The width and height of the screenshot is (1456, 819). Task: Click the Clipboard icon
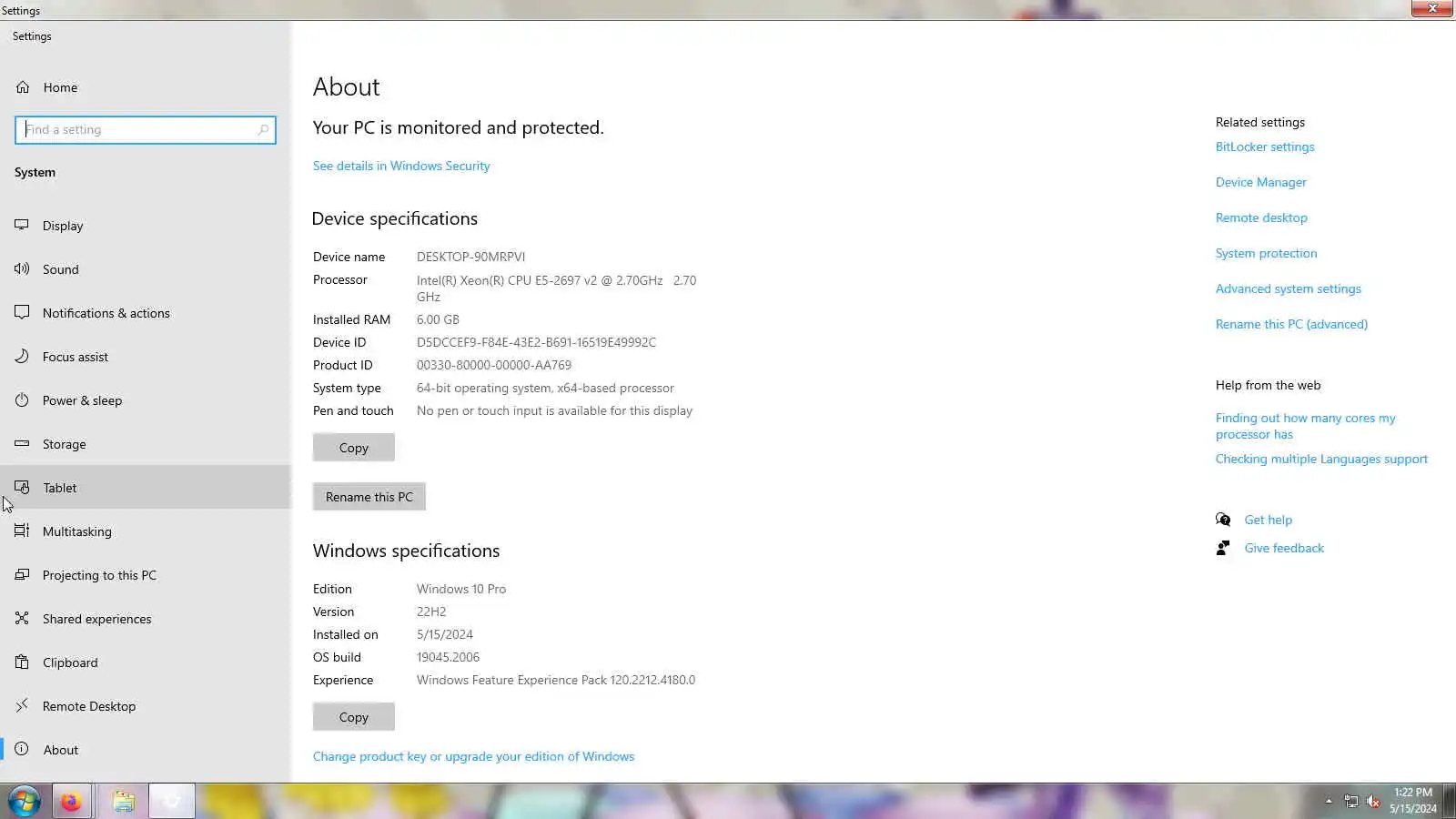pos(22,662)
